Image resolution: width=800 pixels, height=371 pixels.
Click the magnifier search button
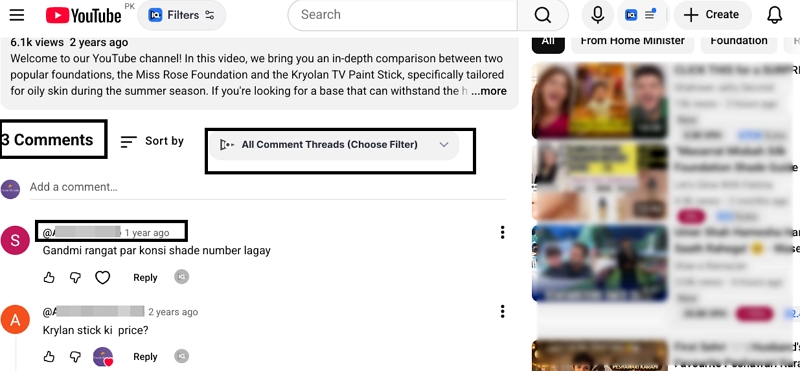[x=543, y=15]
